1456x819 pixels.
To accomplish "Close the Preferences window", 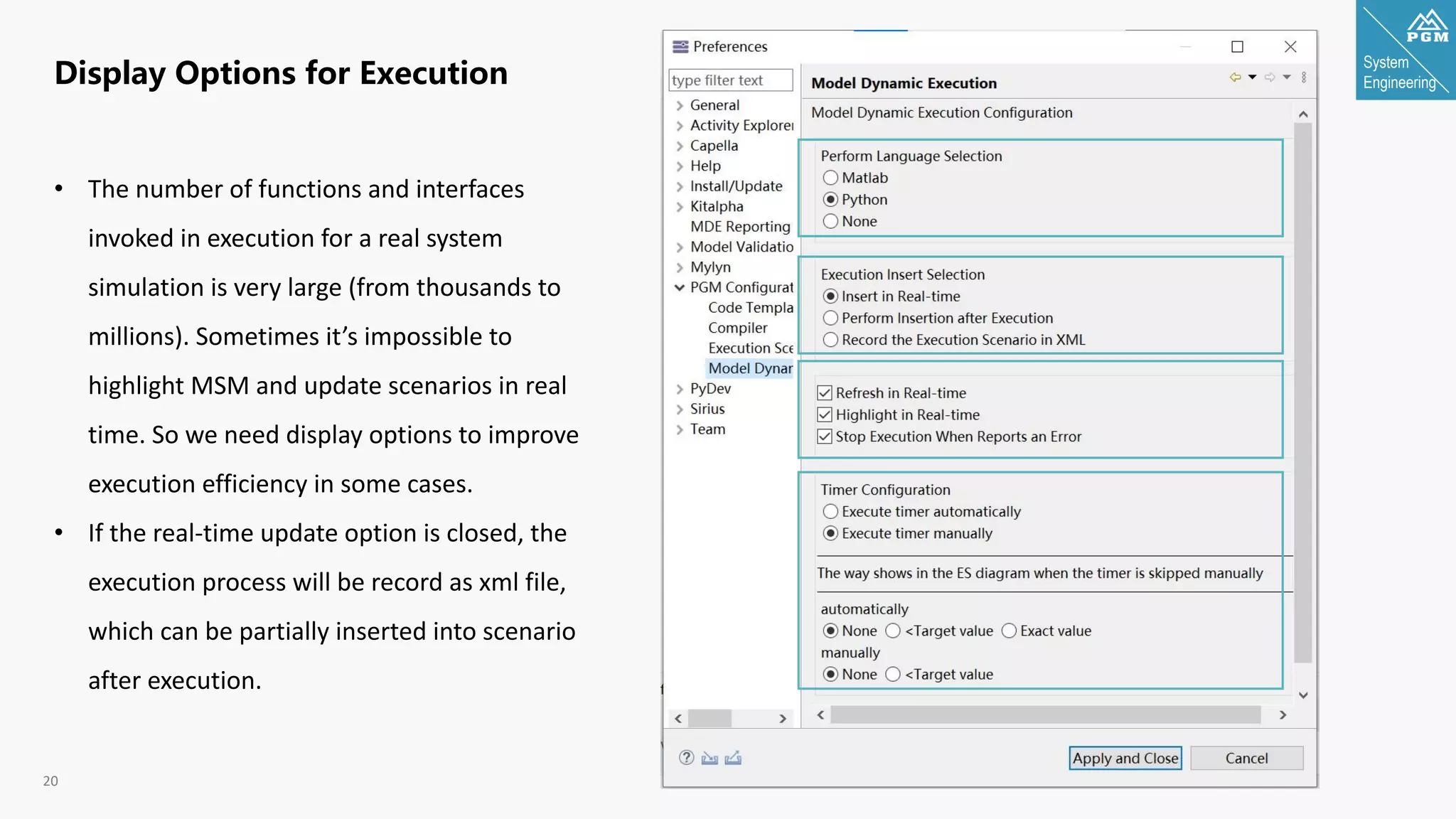I will pyautogui.click(x=1290, y=46).
